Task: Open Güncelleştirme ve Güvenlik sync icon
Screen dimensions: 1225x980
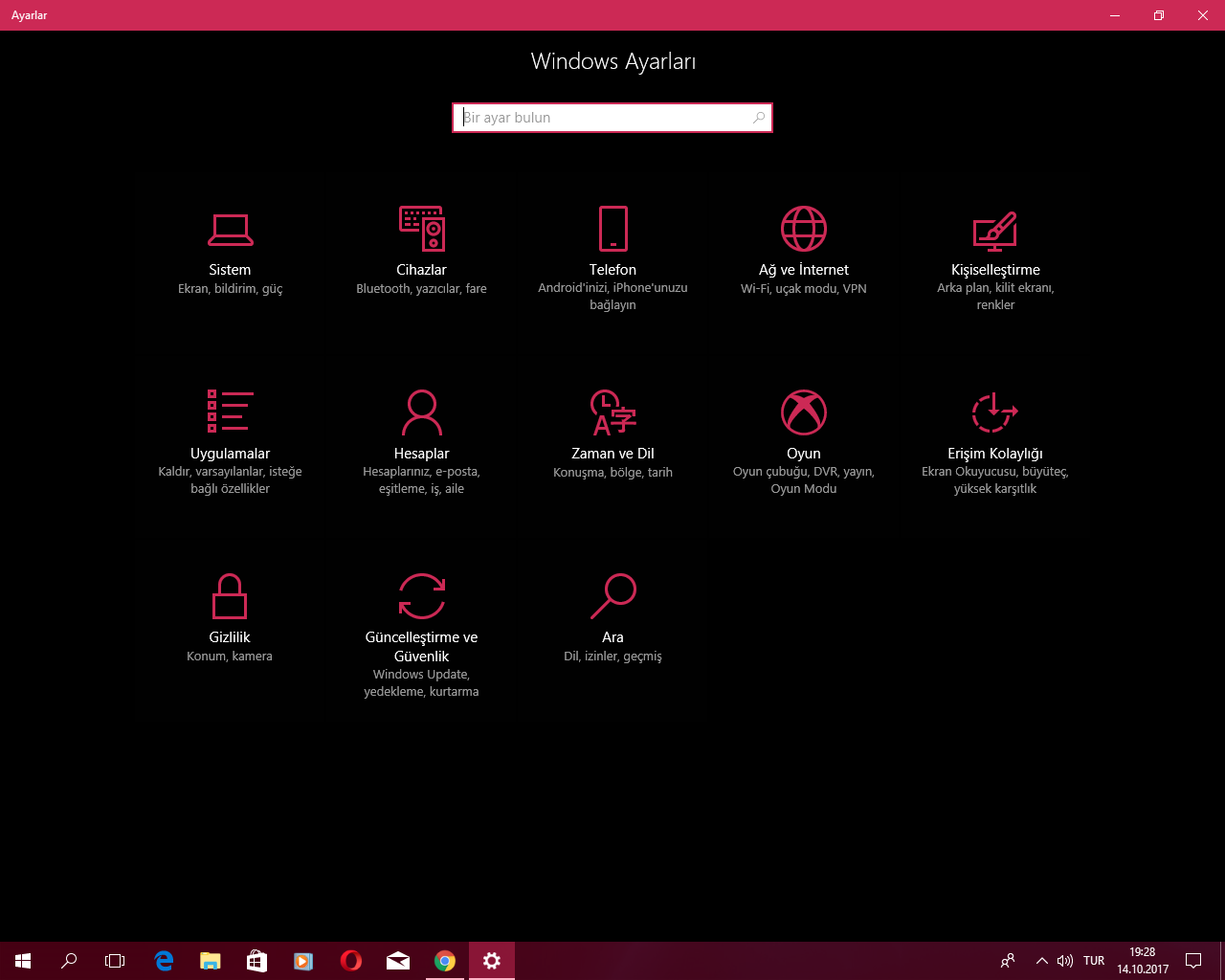Action: (x=422, y=596)
